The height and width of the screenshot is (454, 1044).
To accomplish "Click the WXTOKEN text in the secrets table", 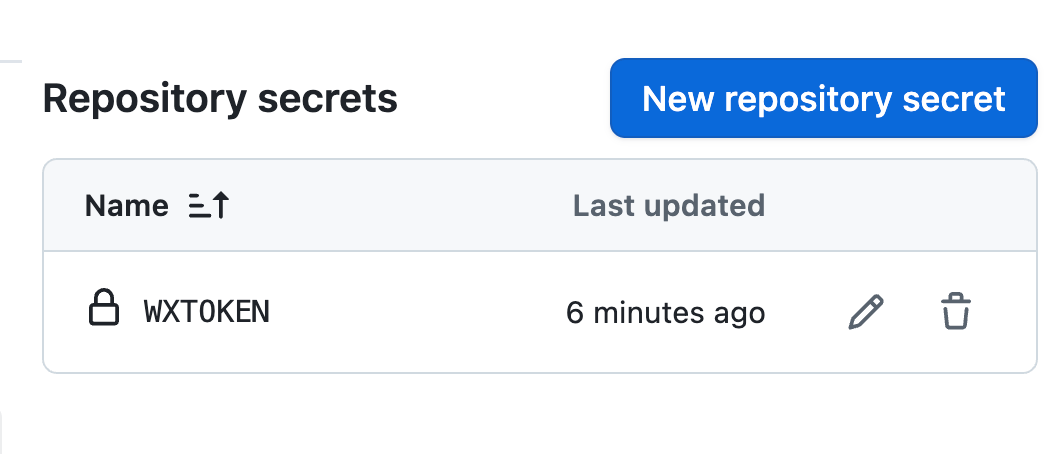I will (207, 312).
